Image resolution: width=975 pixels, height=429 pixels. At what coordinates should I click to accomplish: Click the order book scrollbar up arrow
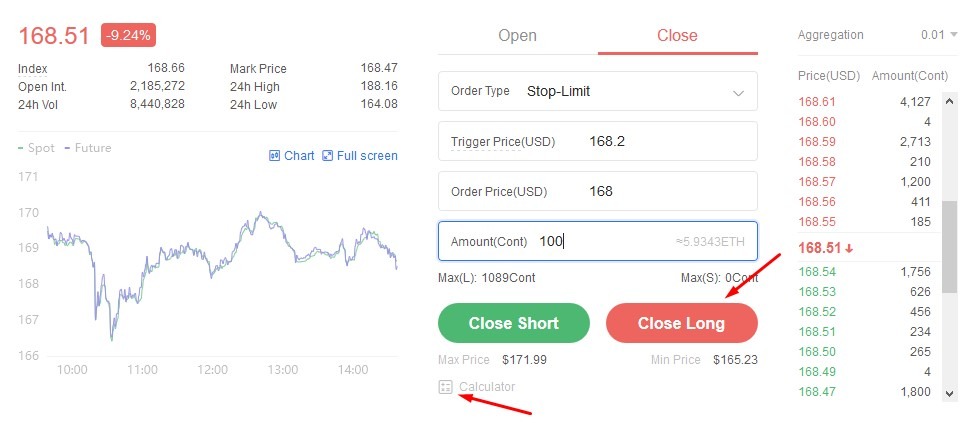coord(950,101)
